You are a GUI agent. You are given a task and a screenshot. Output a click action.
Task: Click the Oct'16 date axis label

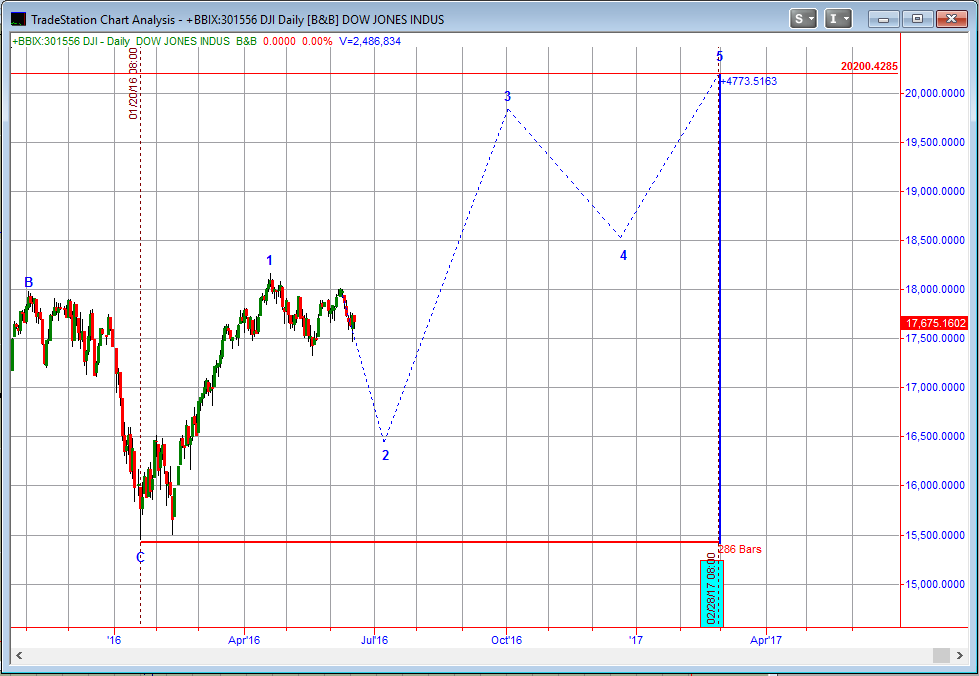(506, 640)
